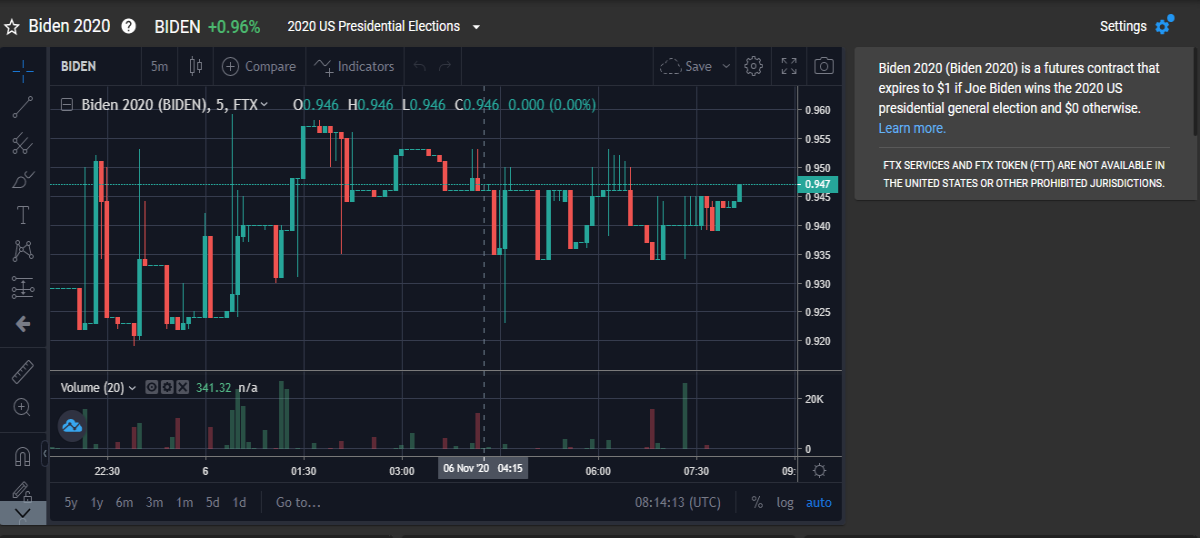Click the Learn more link
This screenshot has height=538, width=1200.
coord(912,128)
